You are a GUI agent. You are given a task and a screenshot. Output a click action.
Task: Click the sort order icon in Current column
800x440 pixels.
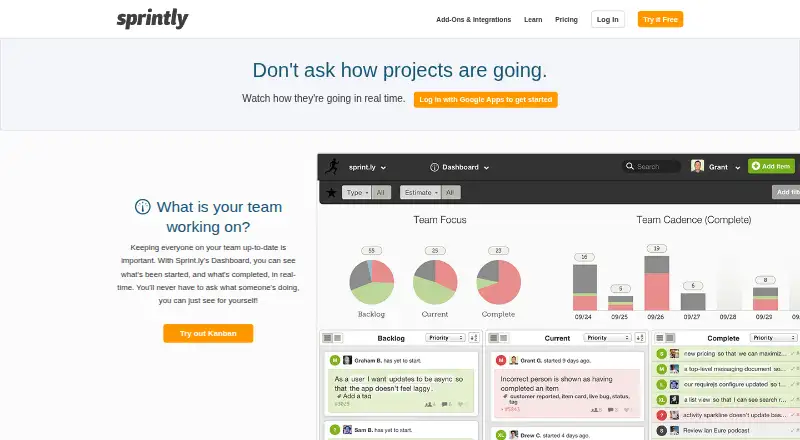(x=640, y=338)
